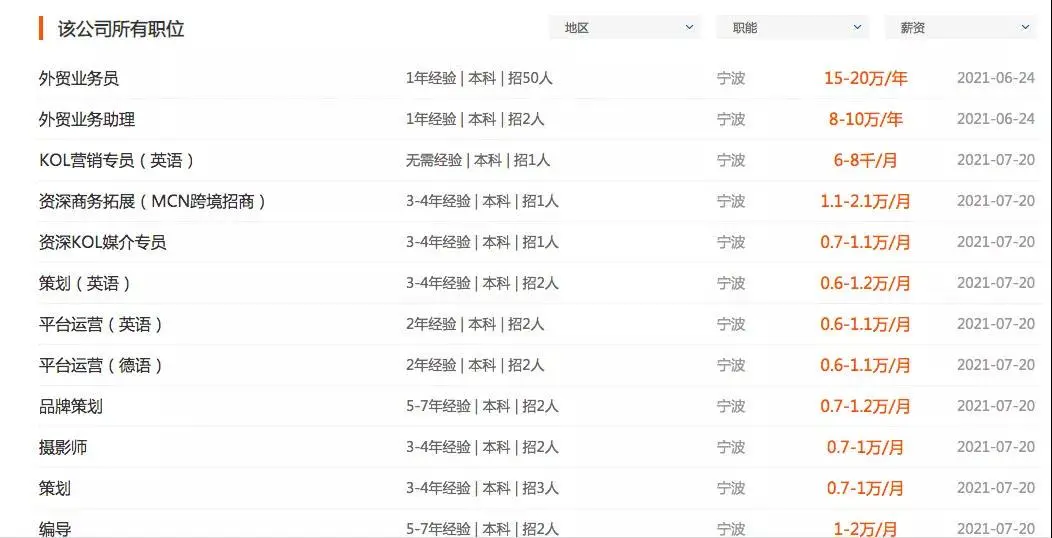The height and width of the screenshot is (538, 1052).
Task: Click the 15-20万/年 salary text
Action: (x=864, y=78)
